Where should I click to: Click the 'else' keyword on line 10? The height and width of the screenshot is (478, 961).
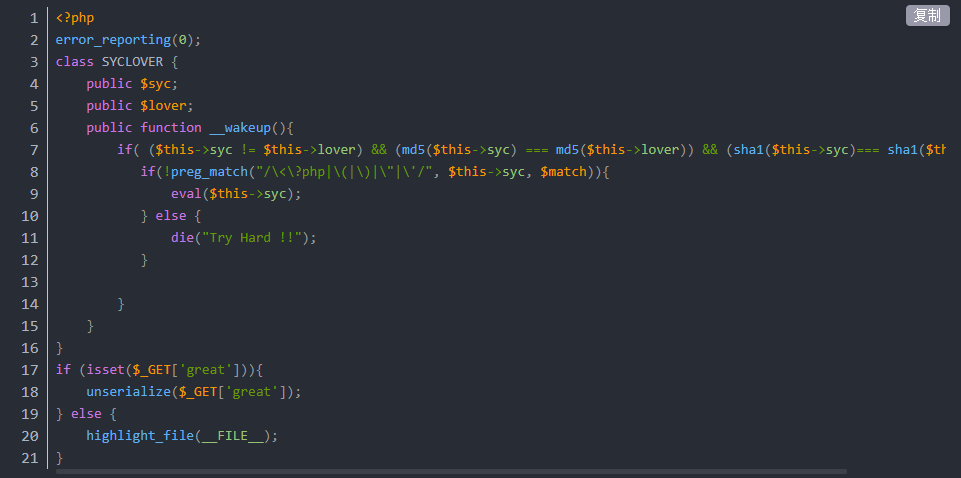click(x=171, y=216)
